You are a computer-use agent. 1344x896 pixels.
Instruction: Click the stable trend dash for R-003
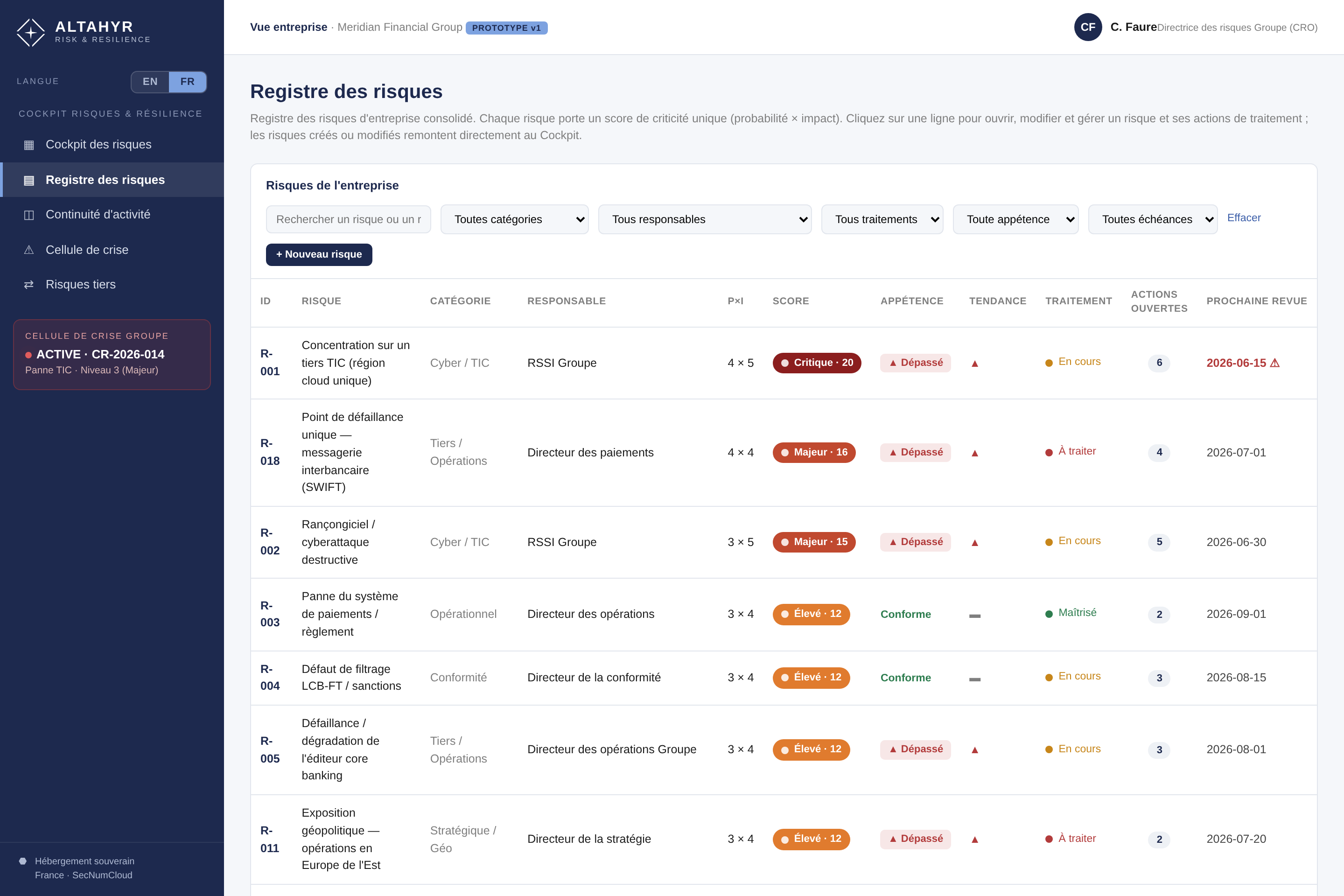975,616
